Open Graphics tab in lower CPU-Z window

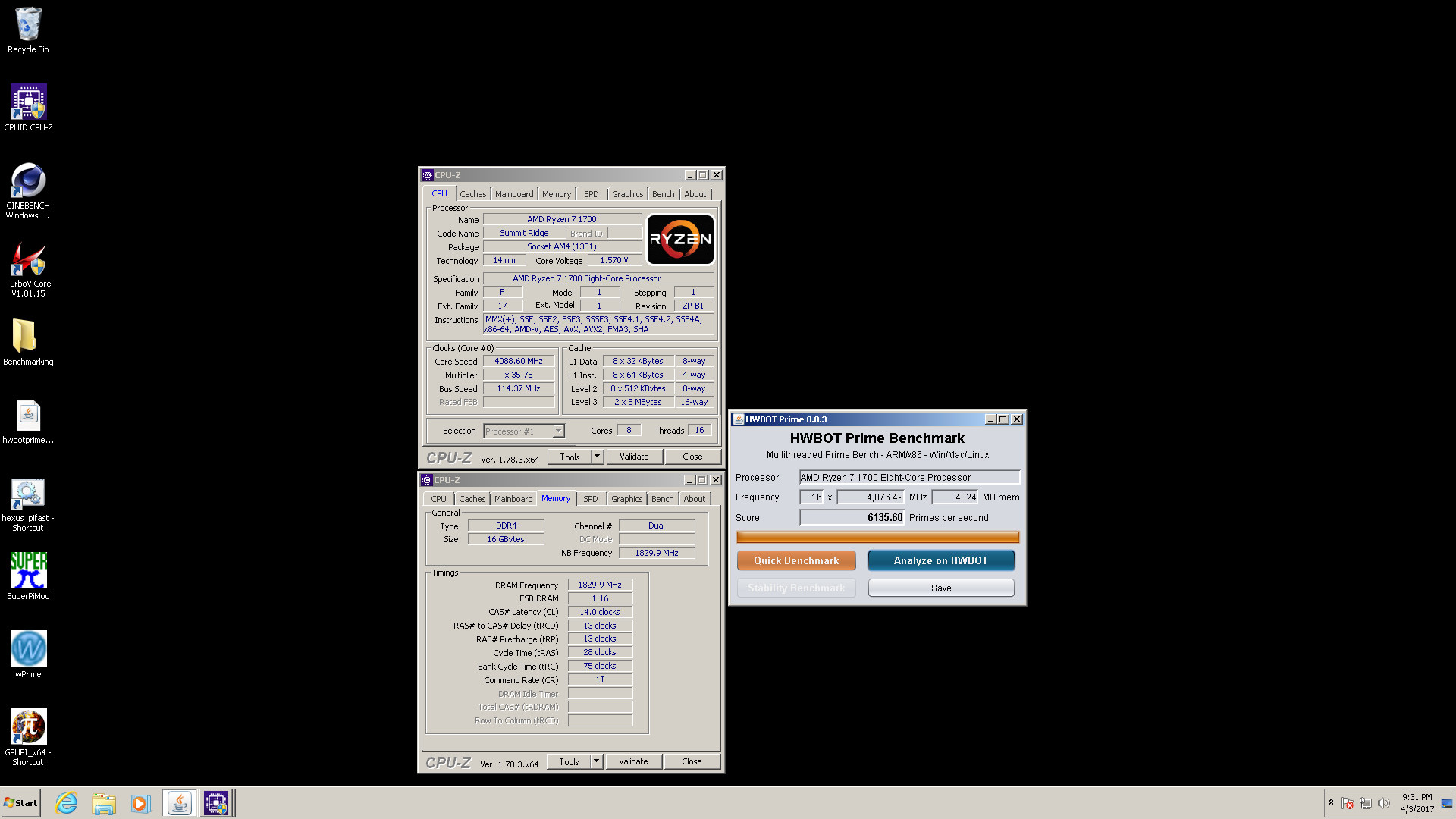click(x=627, y=499)
